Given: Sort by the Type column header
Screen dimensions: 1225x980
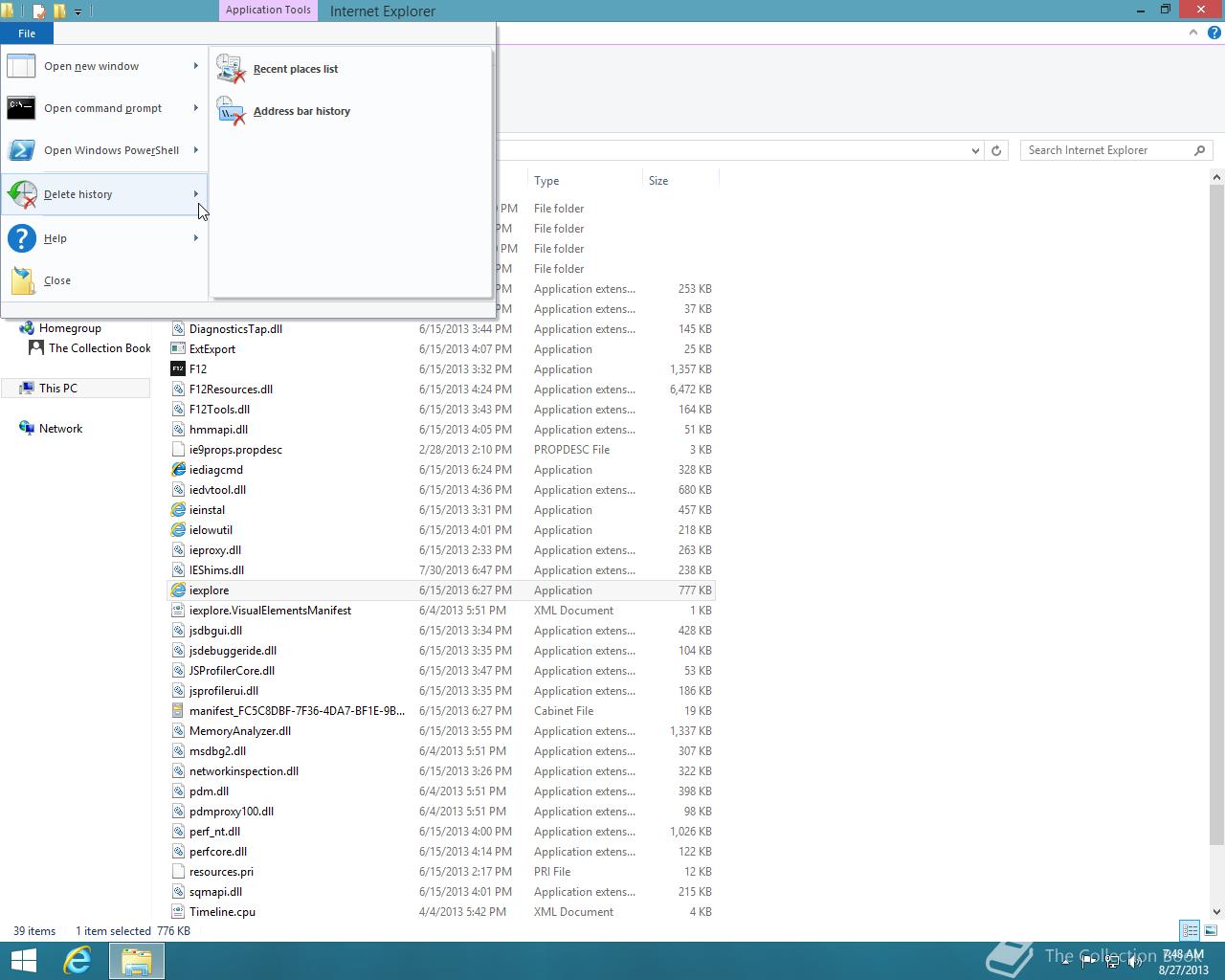Looking at the screenshot, I should tap(585, 181).
